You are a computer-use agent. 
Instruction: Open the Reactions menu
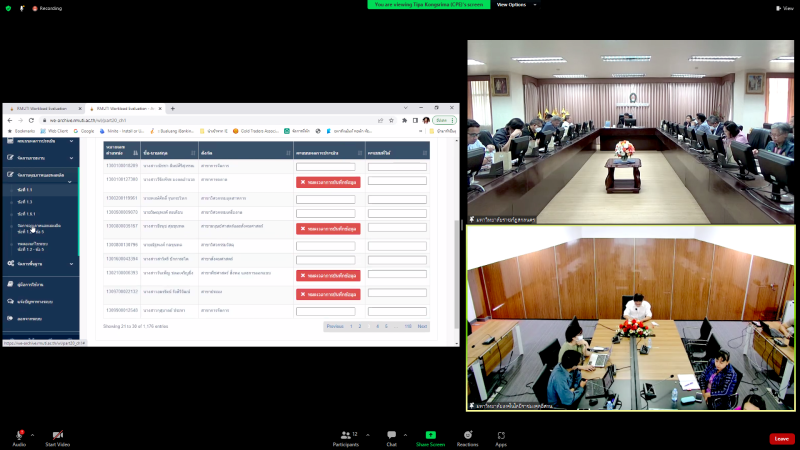click(467, 435)
